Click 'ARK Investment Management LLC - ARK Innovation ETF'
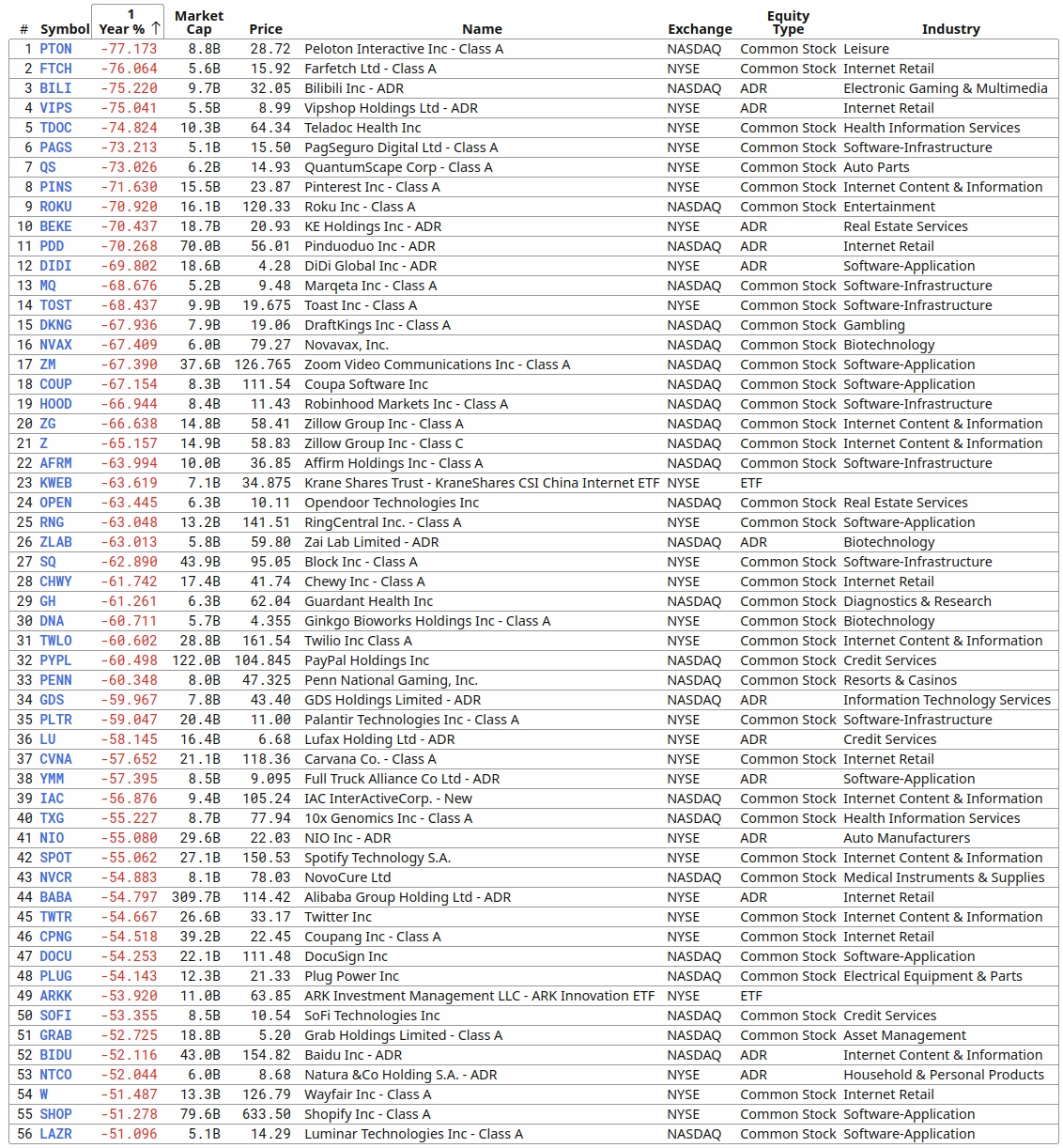The width and height of the screenshot is (1063, 1148). coord(479,996)
